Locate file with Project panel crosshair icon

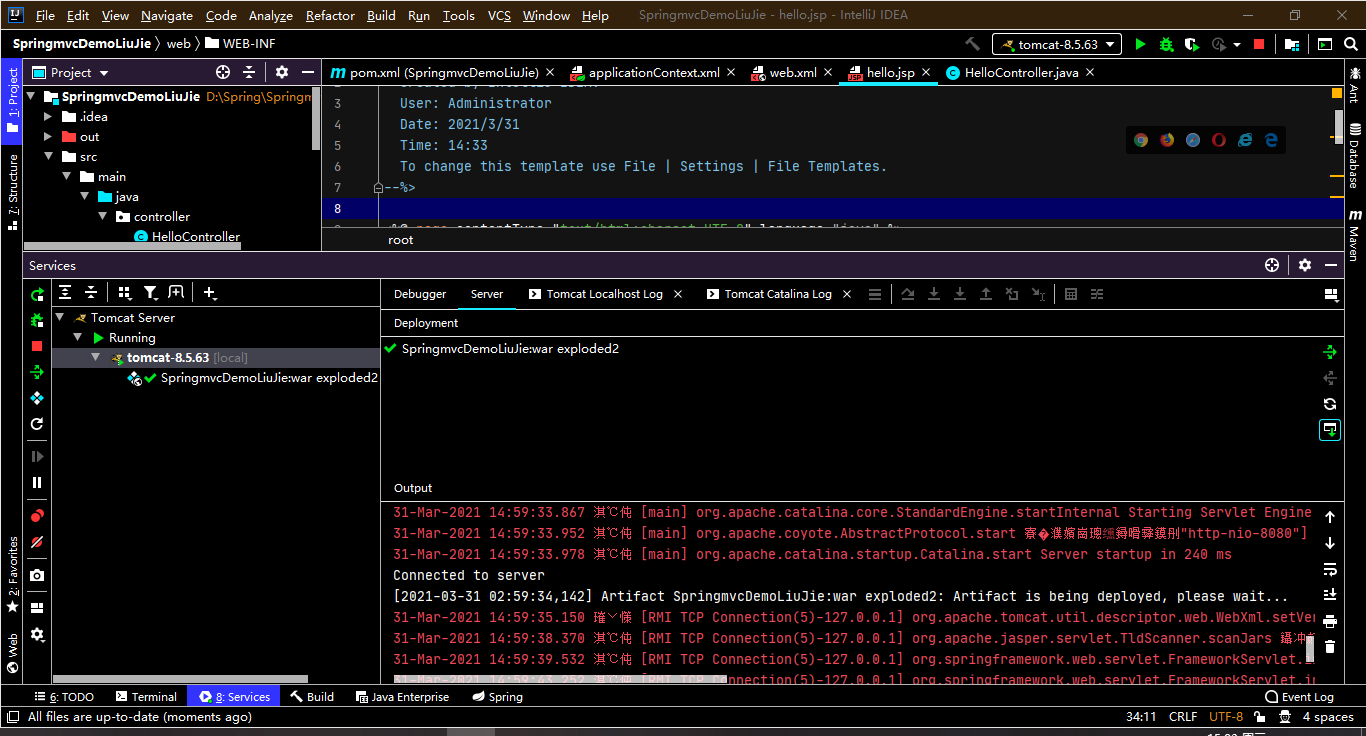pos(223,72)
